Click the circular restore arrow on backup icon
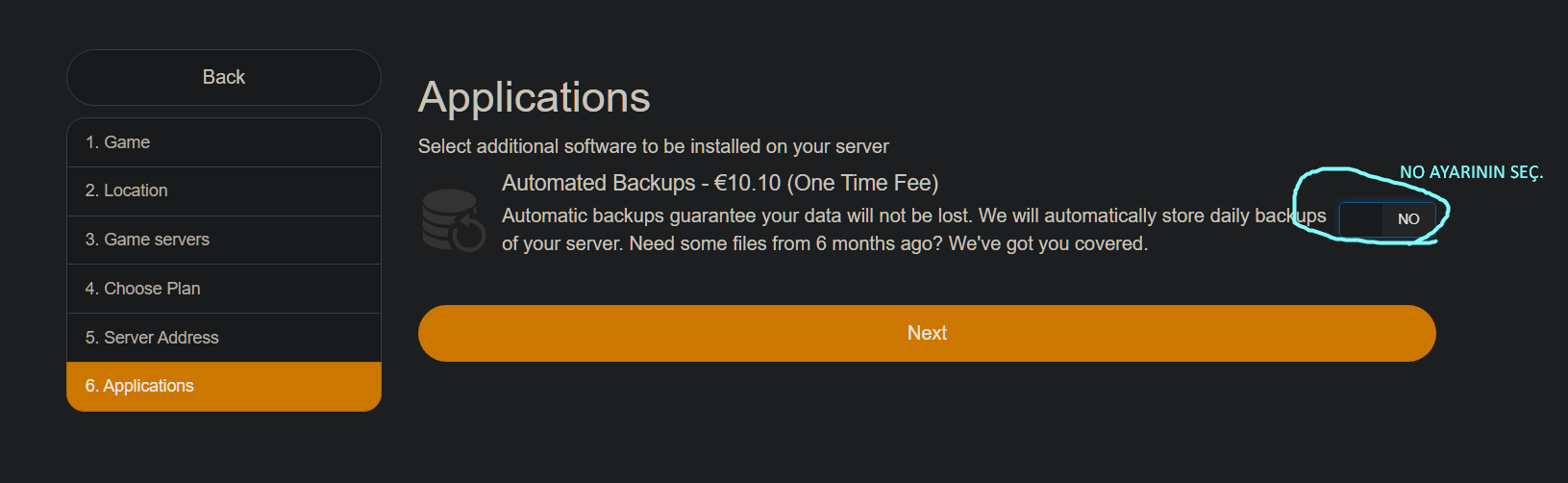1568x483 pixels. [x=469, y=234]
